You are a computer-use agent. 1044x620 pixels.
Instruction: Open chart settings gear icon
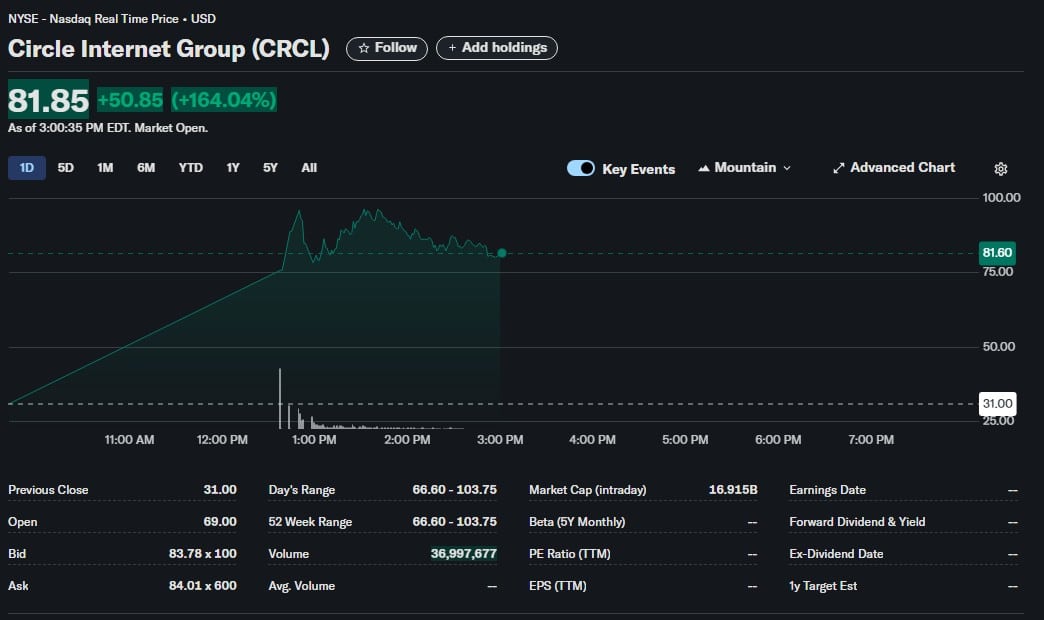click(x=1000, y=169)
